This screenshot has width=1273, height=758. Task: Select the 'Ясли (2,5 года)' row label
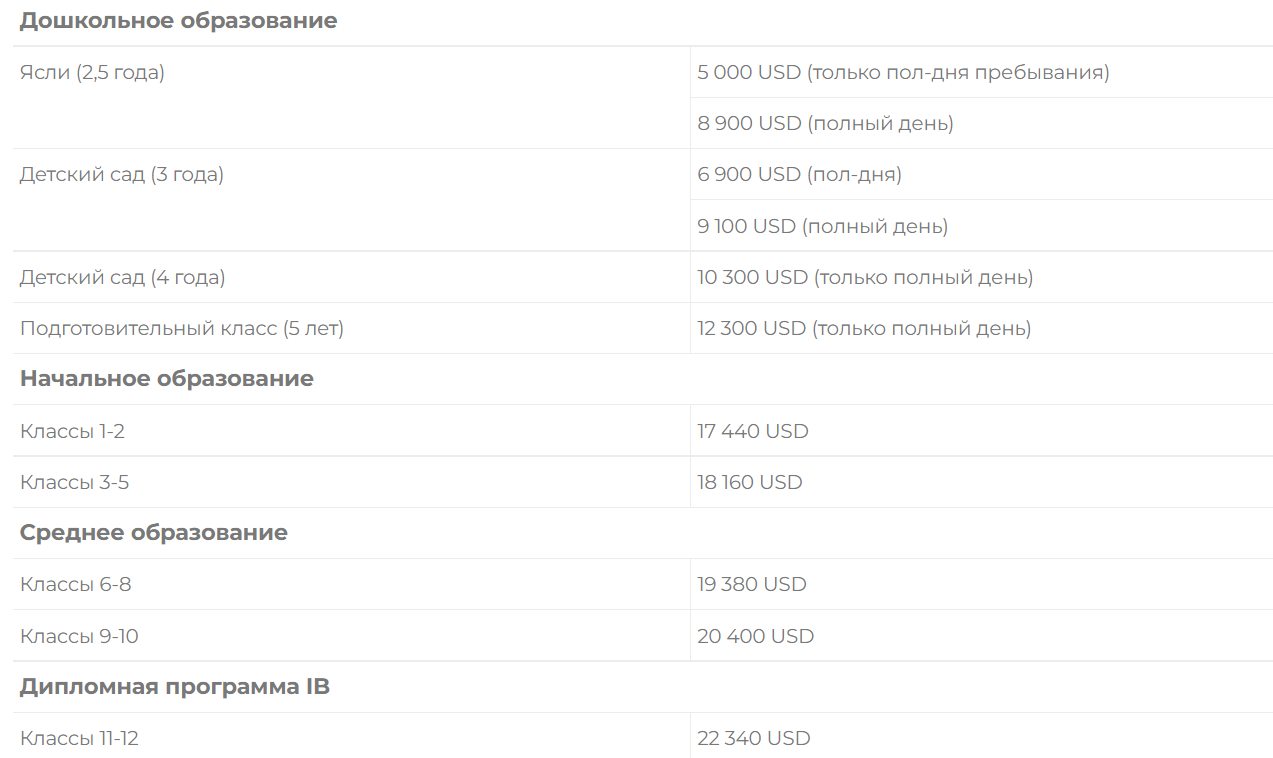(92, 72)
